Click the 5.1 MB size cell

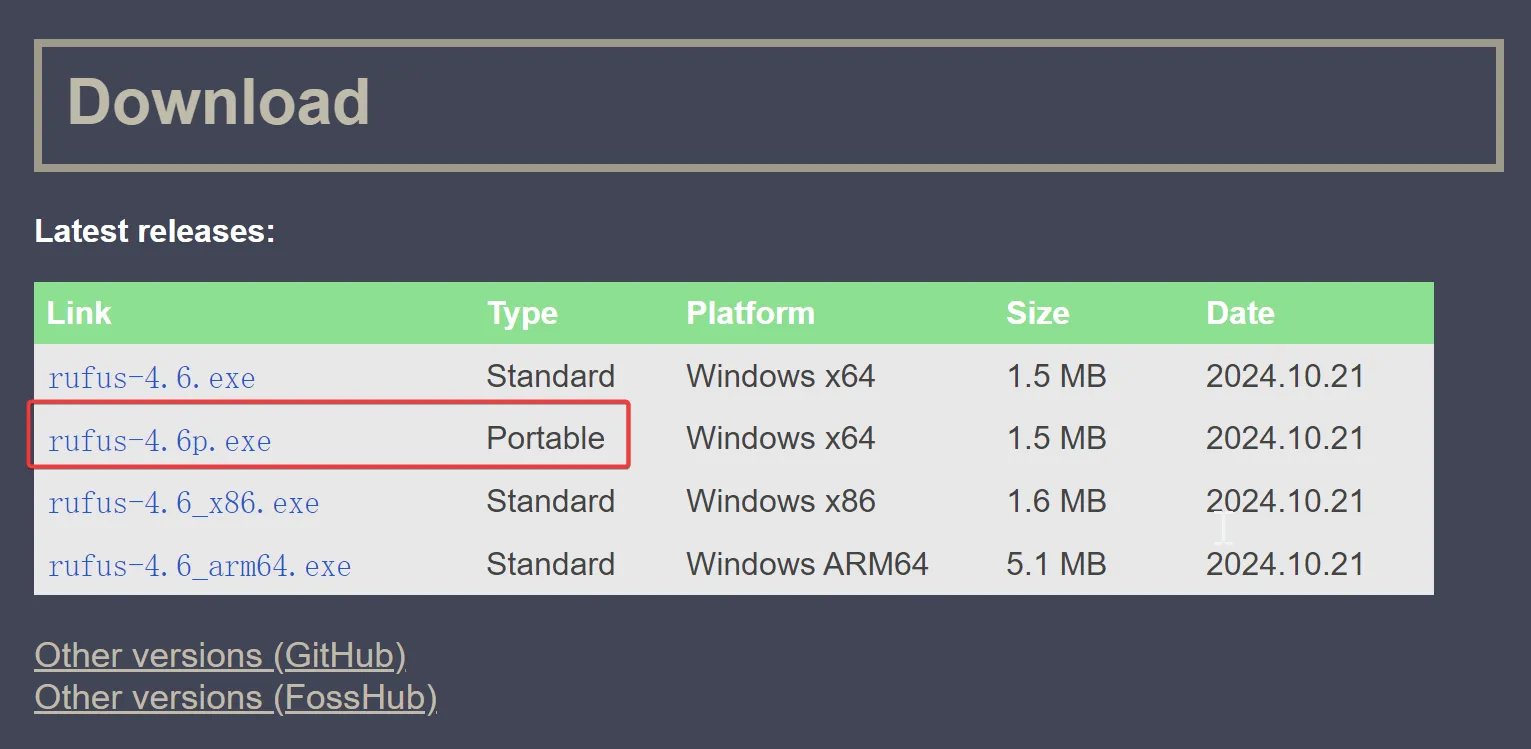1056,564
